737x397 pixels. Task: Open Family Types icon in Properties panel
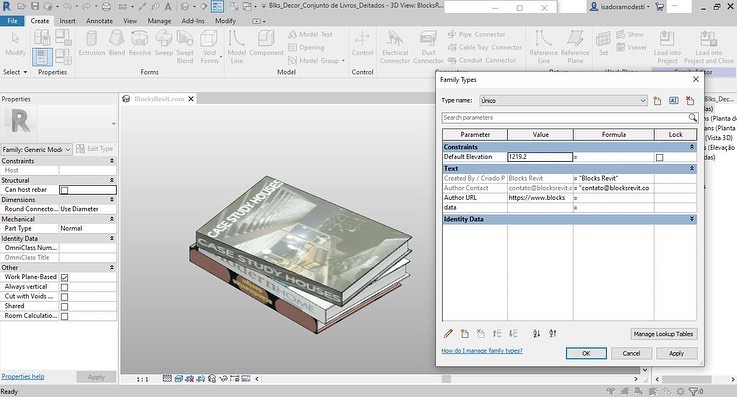(42, 57)
